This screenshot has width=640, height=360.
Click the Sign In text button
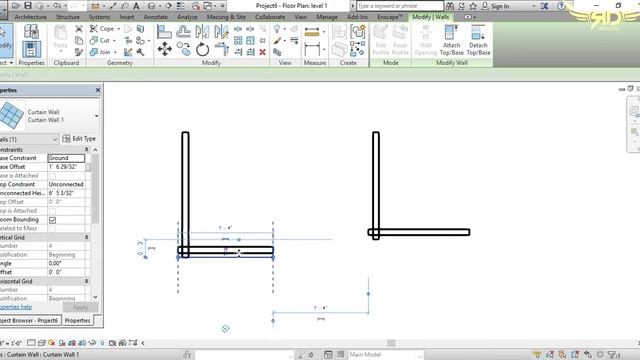pyautogui.click(x=500, y=6)
